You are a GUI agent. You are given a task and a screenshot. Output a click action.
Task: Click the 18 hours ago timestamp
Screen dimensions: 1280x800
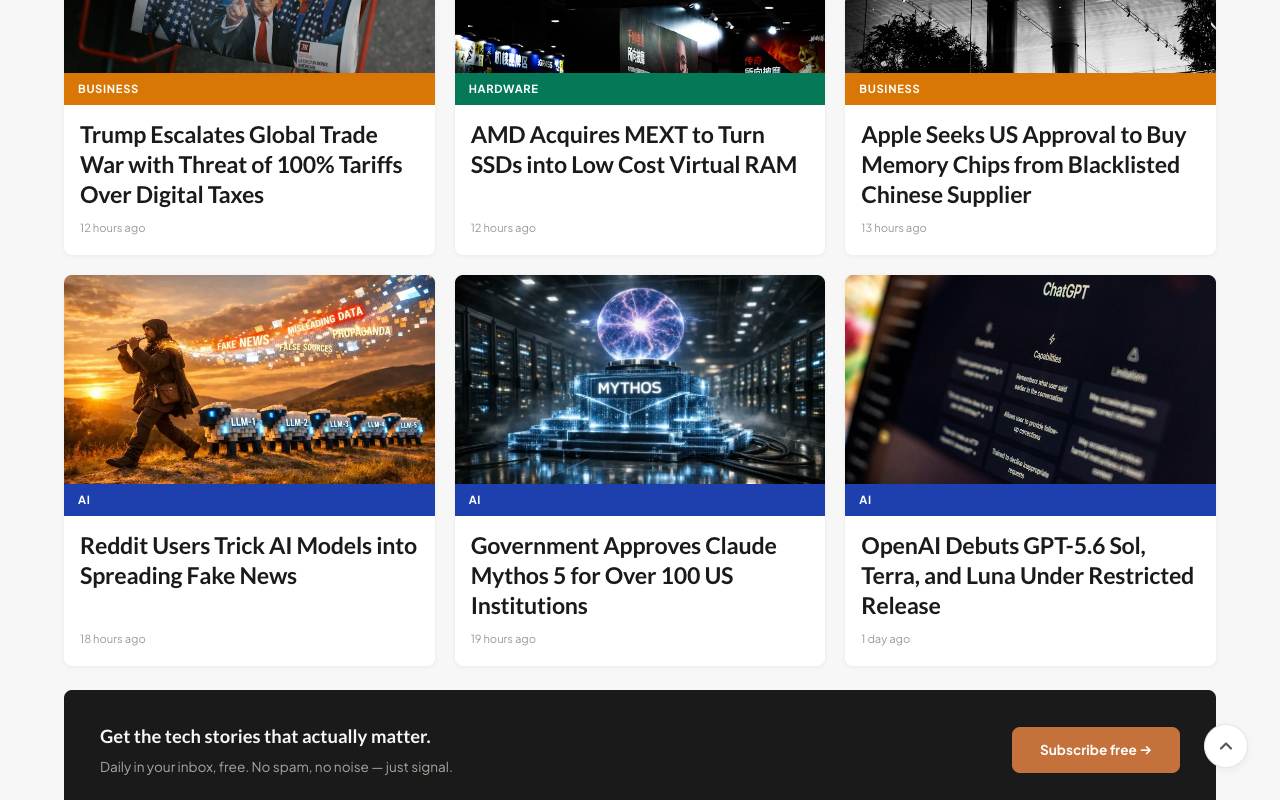[113, 639]
